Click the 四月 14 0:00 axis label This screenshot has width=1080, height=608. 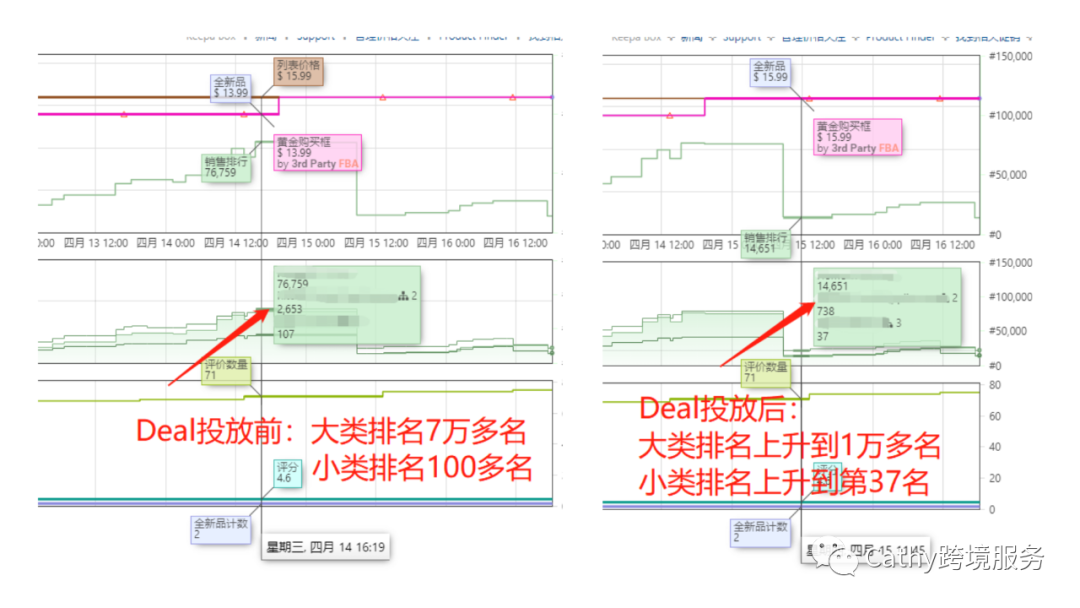click(165, 243)
